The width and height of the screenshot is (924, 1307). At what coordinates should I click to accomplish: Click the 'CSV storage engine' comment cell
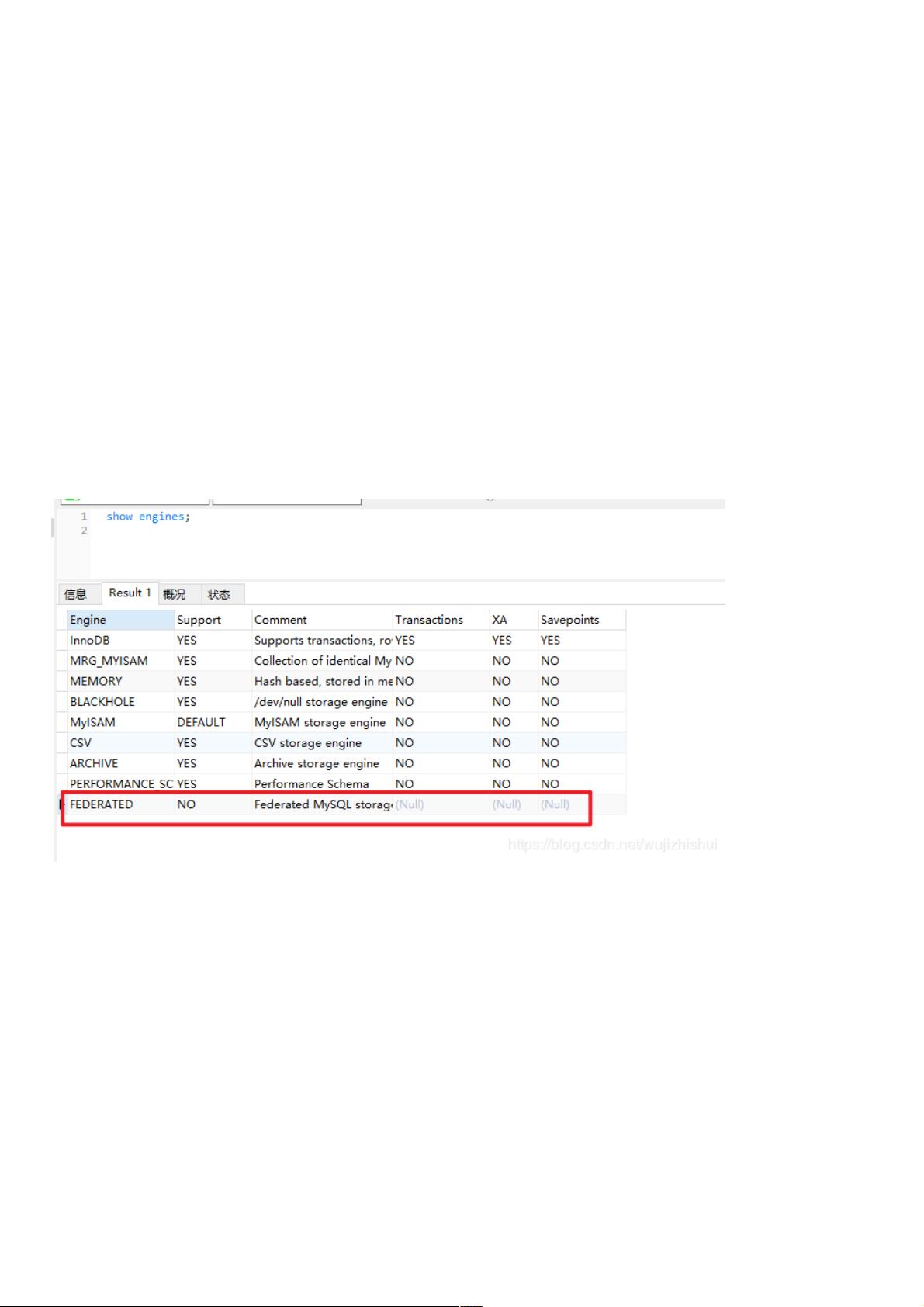click(x=322, y=743)
